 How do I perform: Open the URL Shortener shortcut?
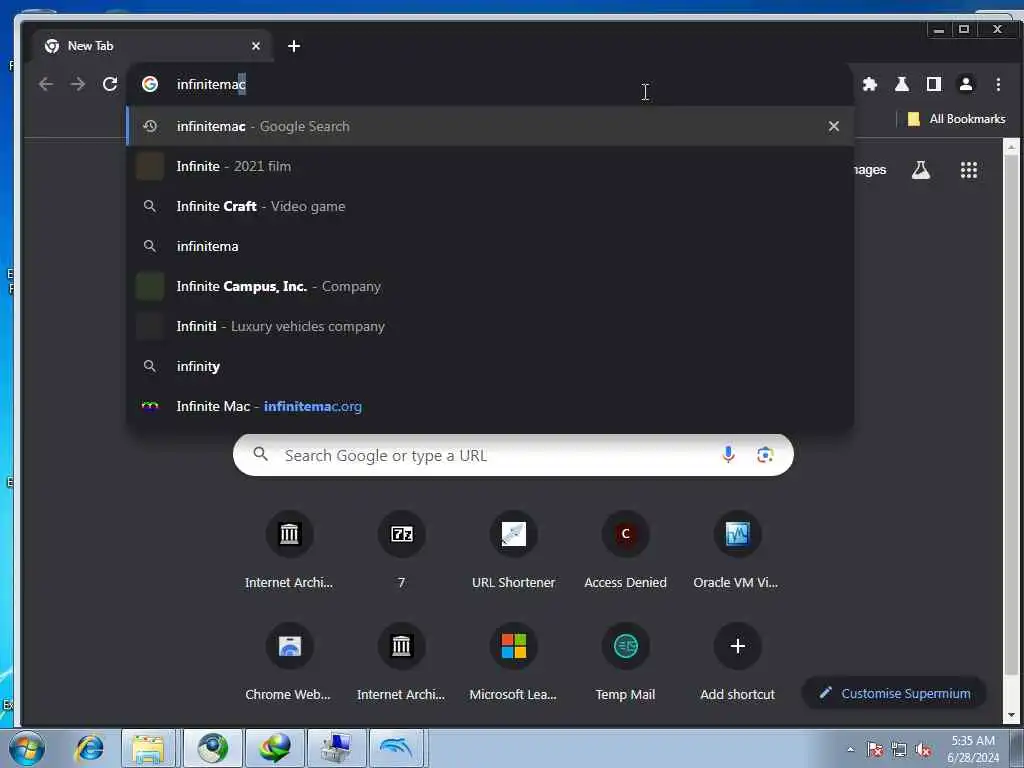click(x=513, y=551)
